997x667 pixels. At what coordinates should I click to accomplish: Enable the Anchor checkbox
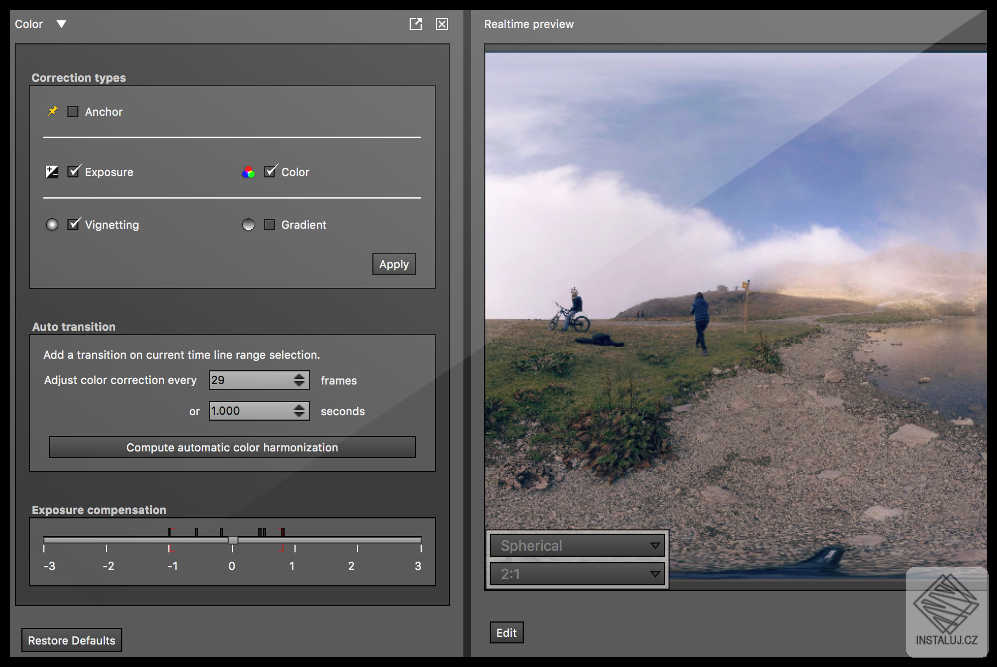pyautogui.click(x=73, y=112)
